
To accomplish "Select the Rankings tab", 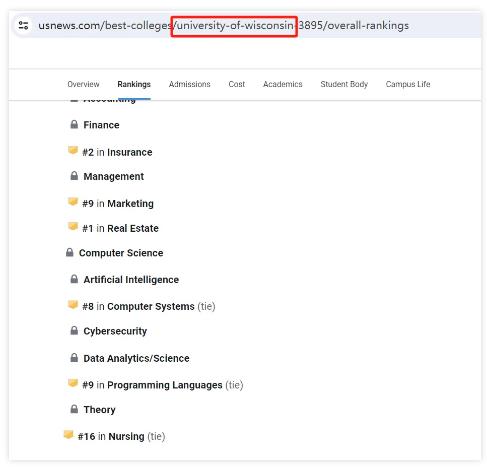I will 134,84.
